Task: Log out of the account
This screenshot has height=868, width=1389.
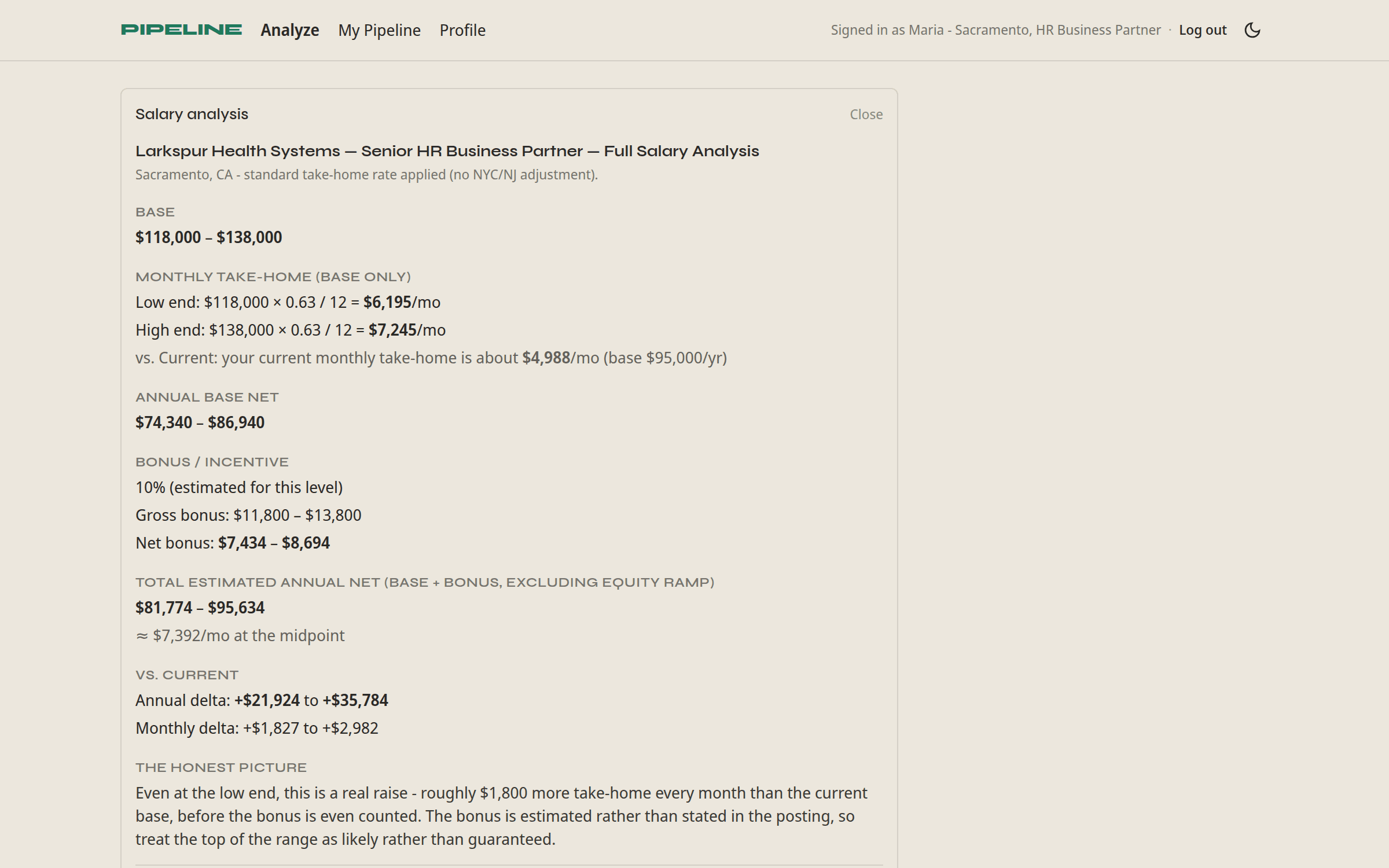Action: coord(1203,30)
